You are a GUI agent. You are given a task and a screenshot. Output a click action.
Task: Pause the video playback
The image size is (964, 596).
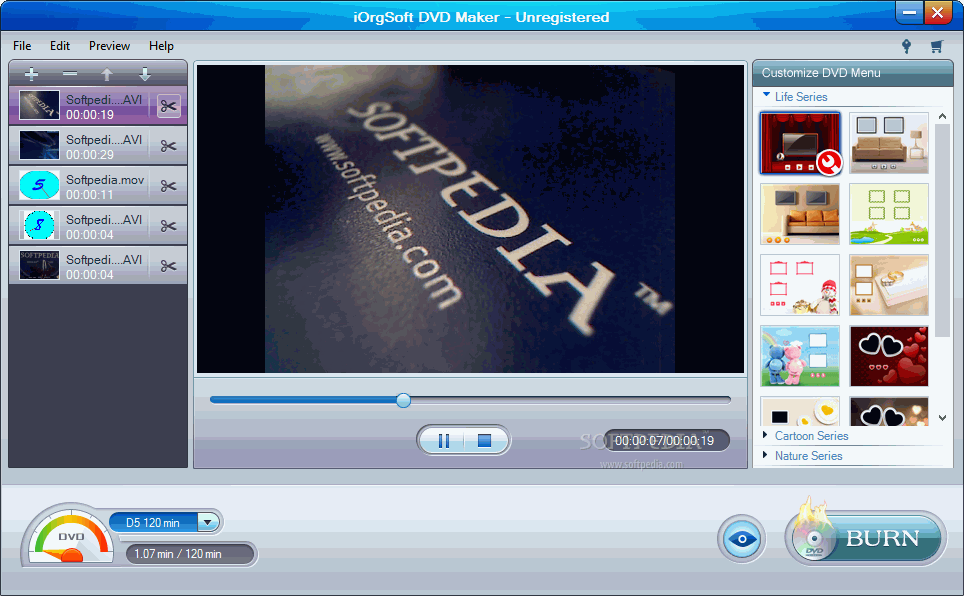pyautogui.click(x=443, y=440)
